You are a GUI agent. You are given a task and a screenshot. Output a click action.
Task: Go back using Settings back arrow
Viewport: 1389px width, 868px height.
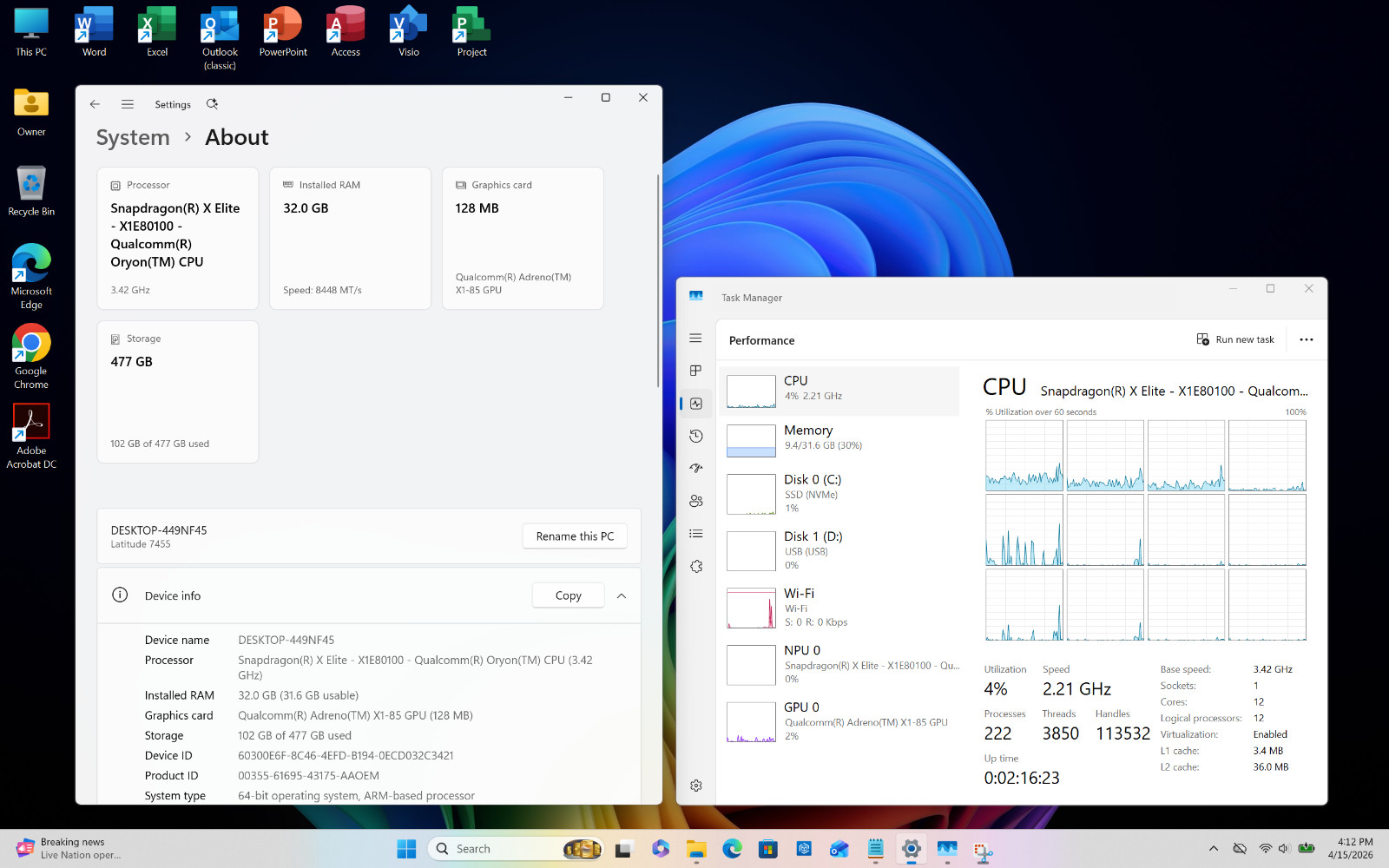[95, 104]
